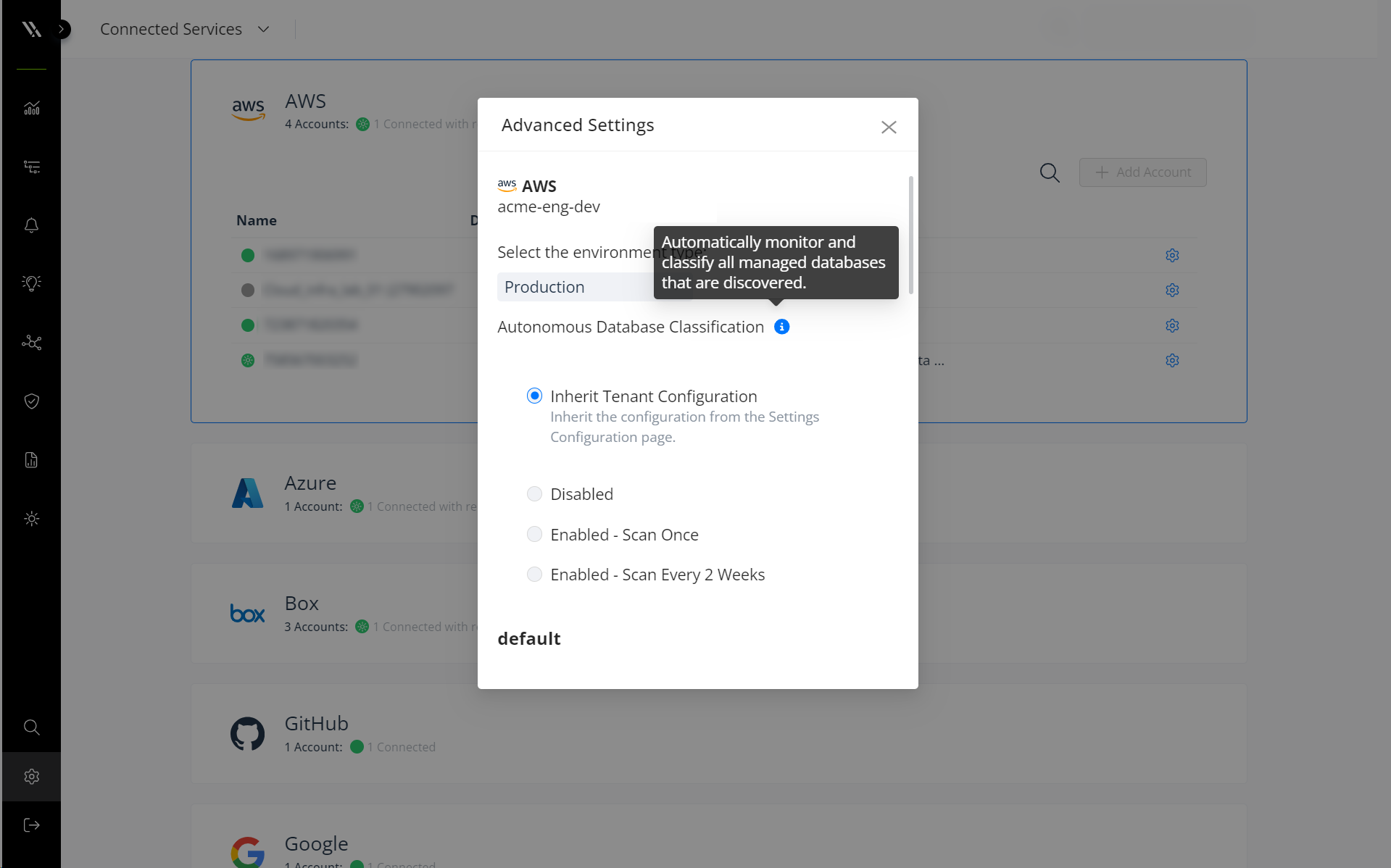1391x868 pixels.
Task: Click the Google logo icon
Action: point(247,852)
